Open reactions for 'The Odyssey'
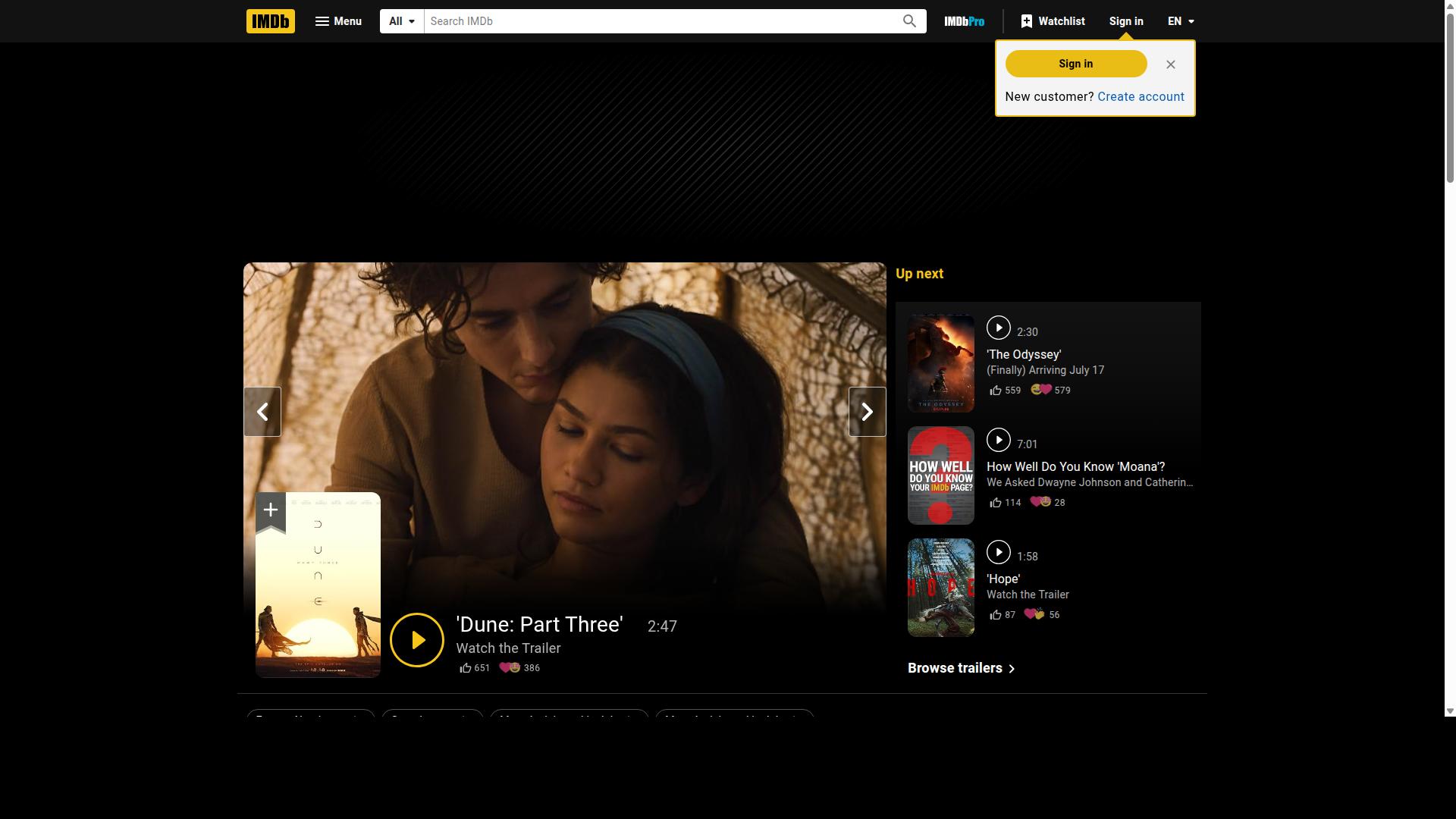 point(1050,391)
